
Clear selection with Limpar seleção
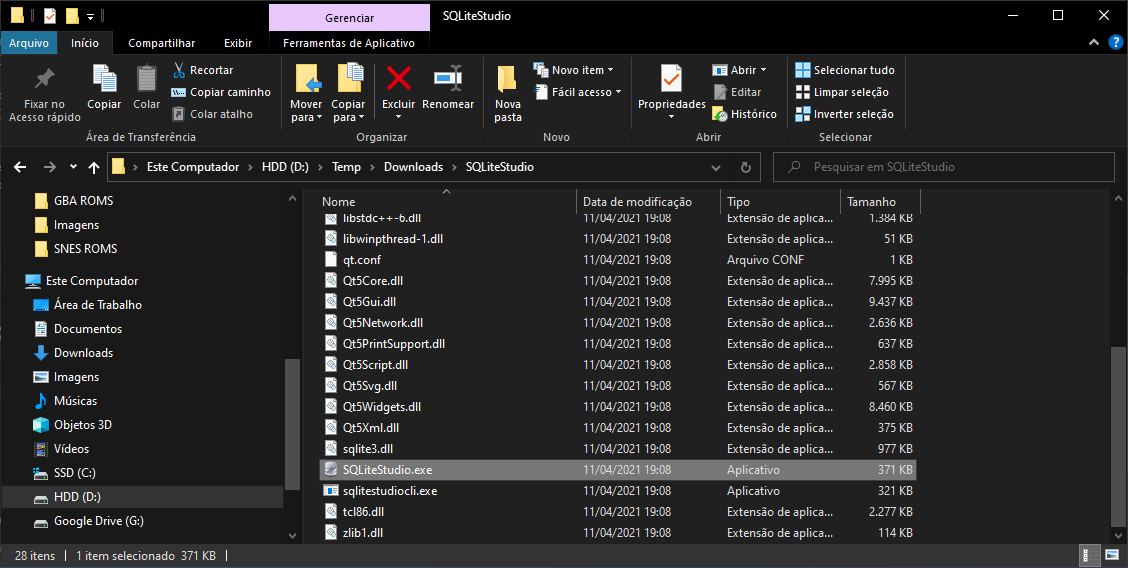coord(842,92)
